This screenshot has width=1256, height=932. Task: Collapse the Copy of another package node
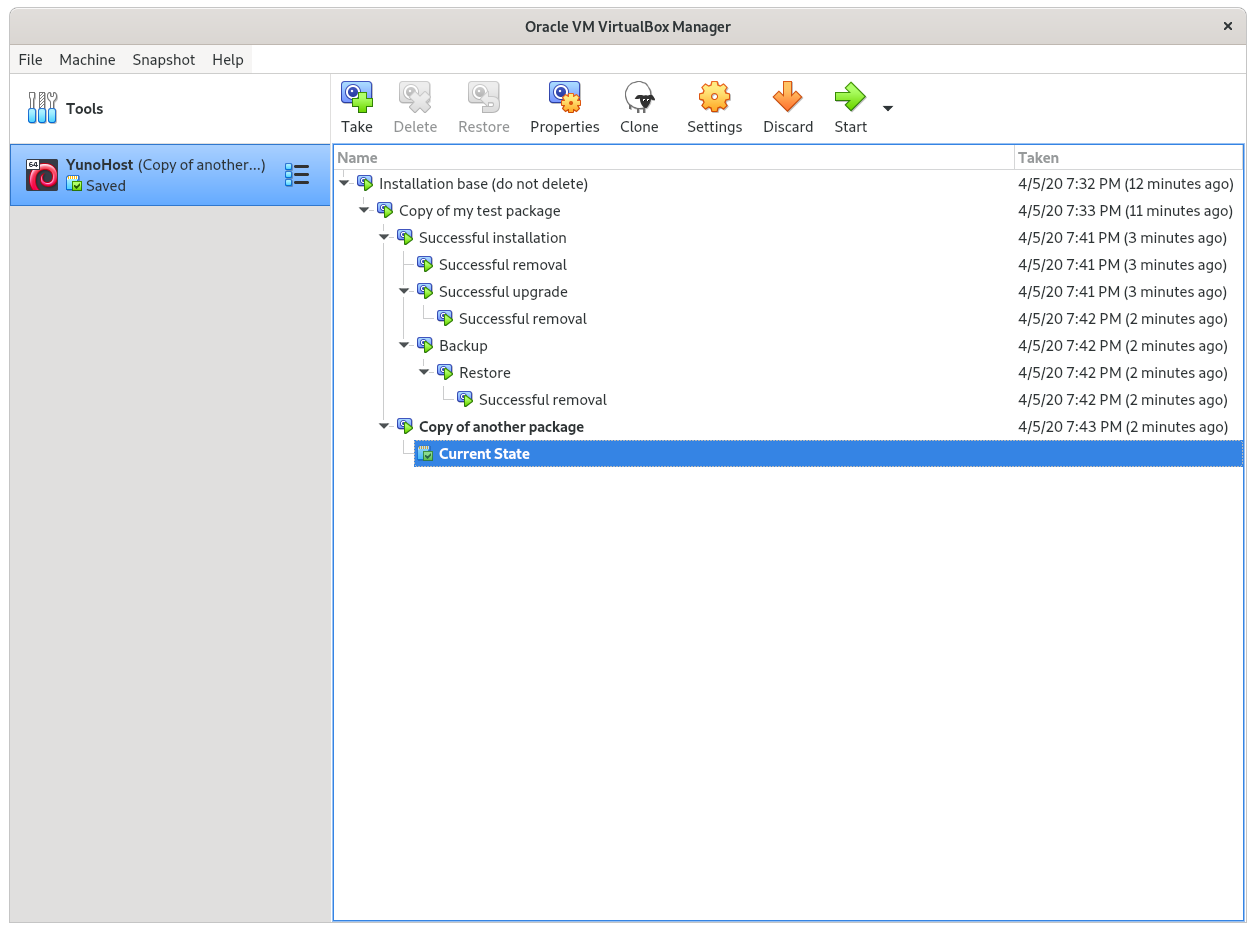point(384,427)
